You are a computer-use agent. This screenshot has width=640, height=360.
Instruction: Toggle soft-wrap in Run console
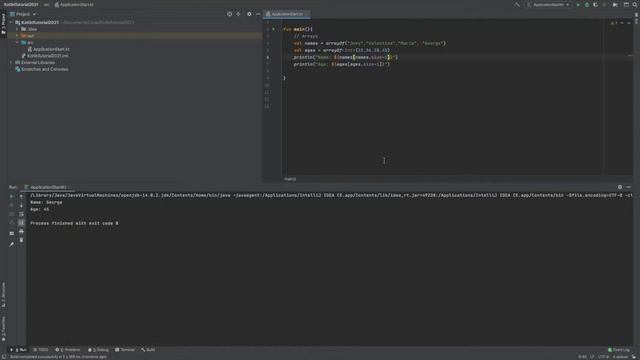click(21, 214)
